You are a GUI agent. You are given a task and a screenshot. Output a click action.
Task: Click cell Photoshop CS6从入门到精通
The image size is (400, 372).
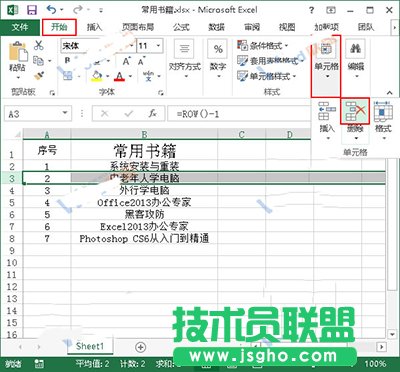coord(144,238)
